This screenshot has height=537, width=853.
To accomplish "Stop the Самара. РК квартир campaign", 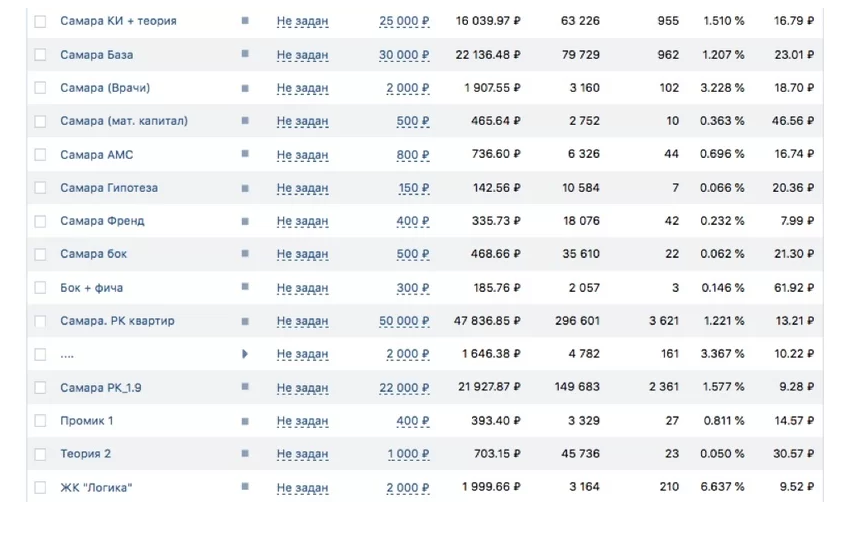I will 245,321.
